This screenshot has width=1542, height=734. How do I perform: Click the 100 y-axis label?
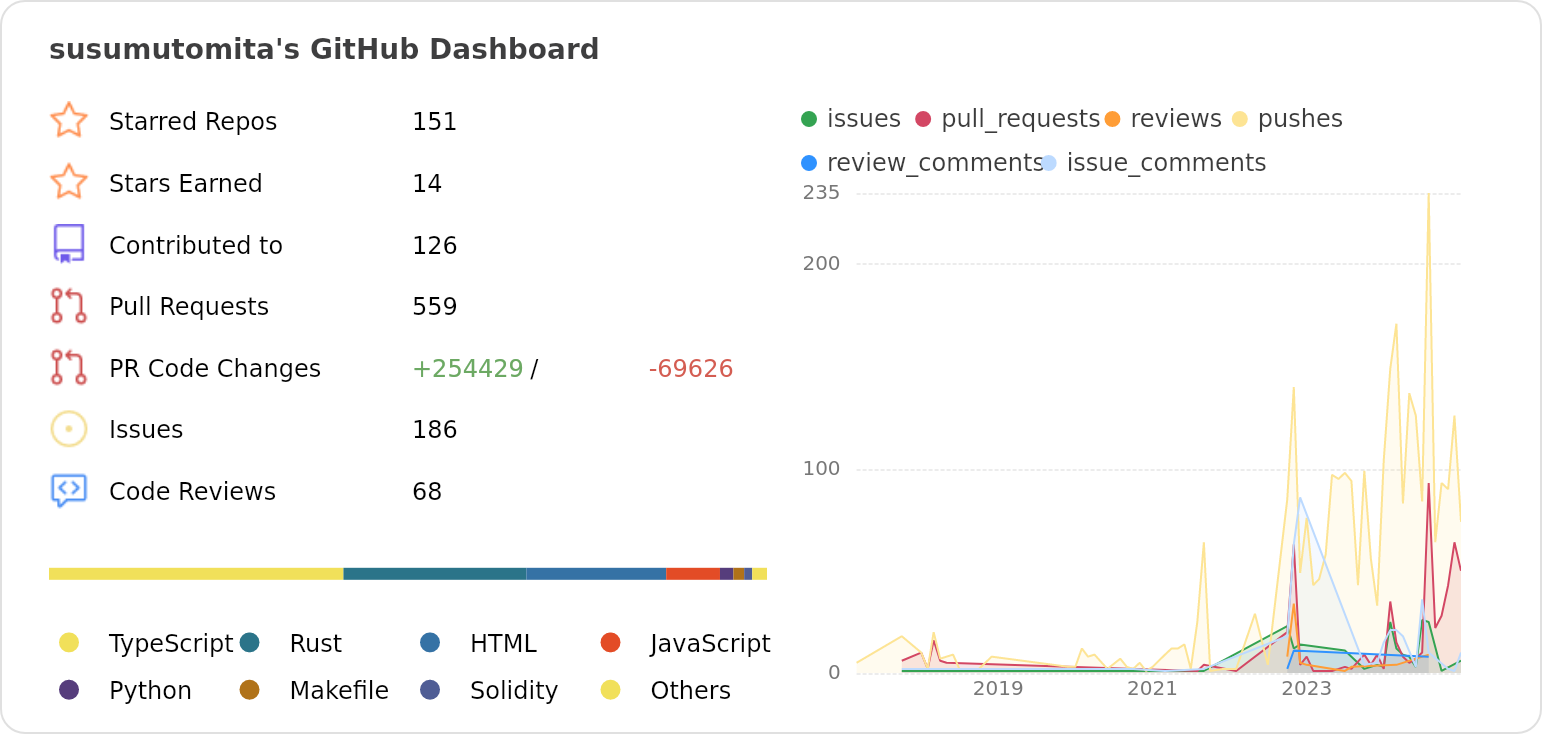pyautogui.click(x=821, y=469)
